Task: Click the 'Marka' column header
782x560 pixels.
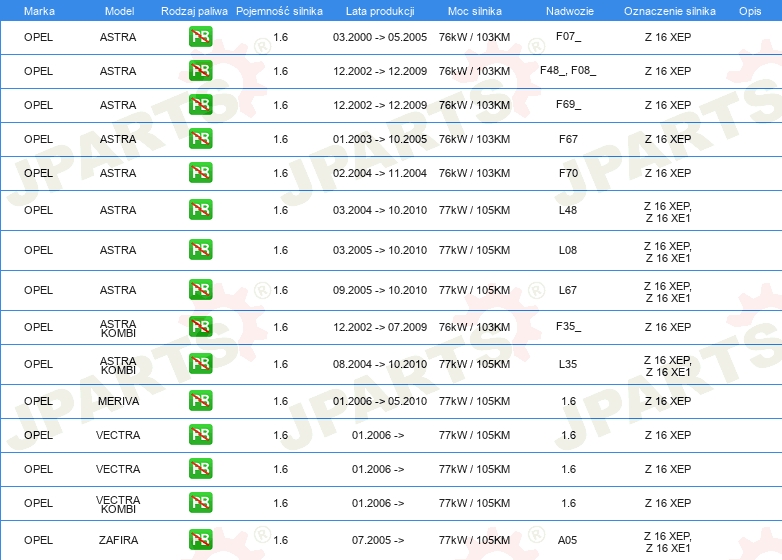Action: pyautogui.click(x=39, y=11)
